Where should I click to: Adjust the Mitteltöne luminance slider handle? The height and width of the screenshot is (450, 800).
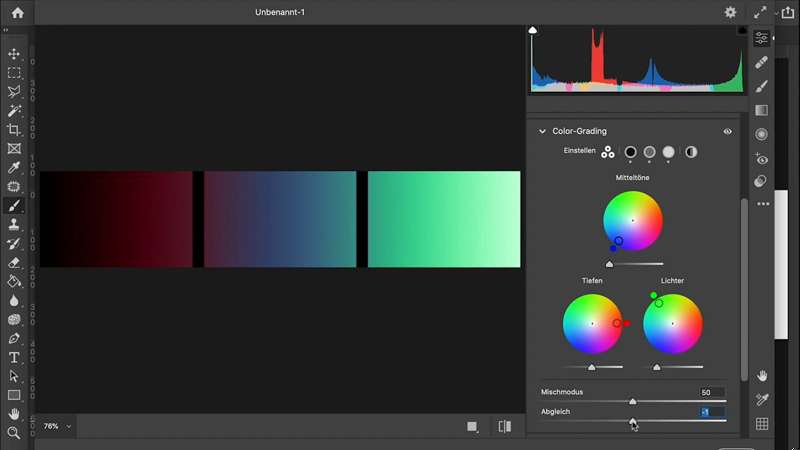[609, 264]
